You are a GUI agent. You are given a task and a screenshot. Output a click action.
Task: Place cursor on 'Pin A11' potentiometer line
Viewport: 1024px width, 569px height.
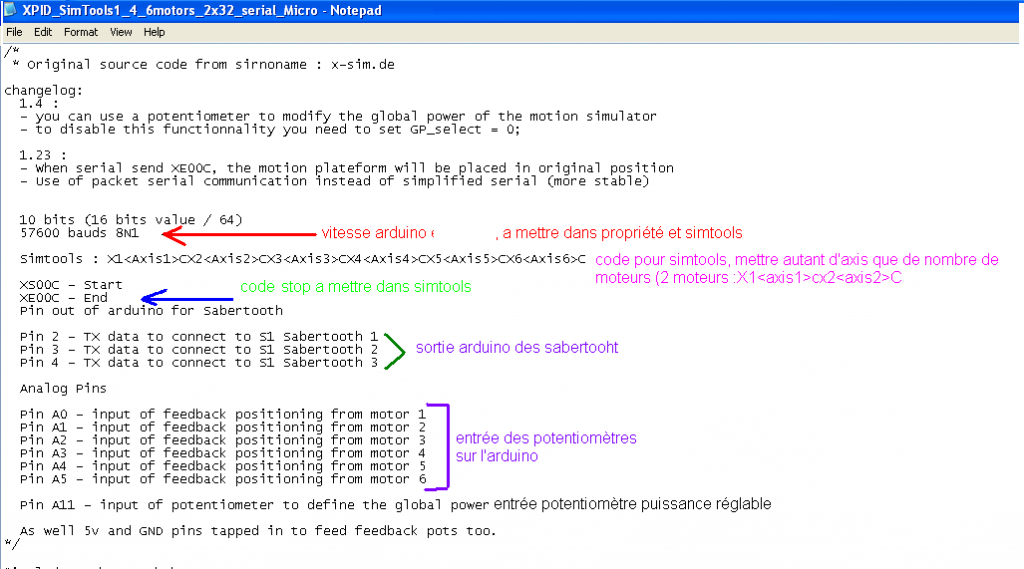click(254, 505)
